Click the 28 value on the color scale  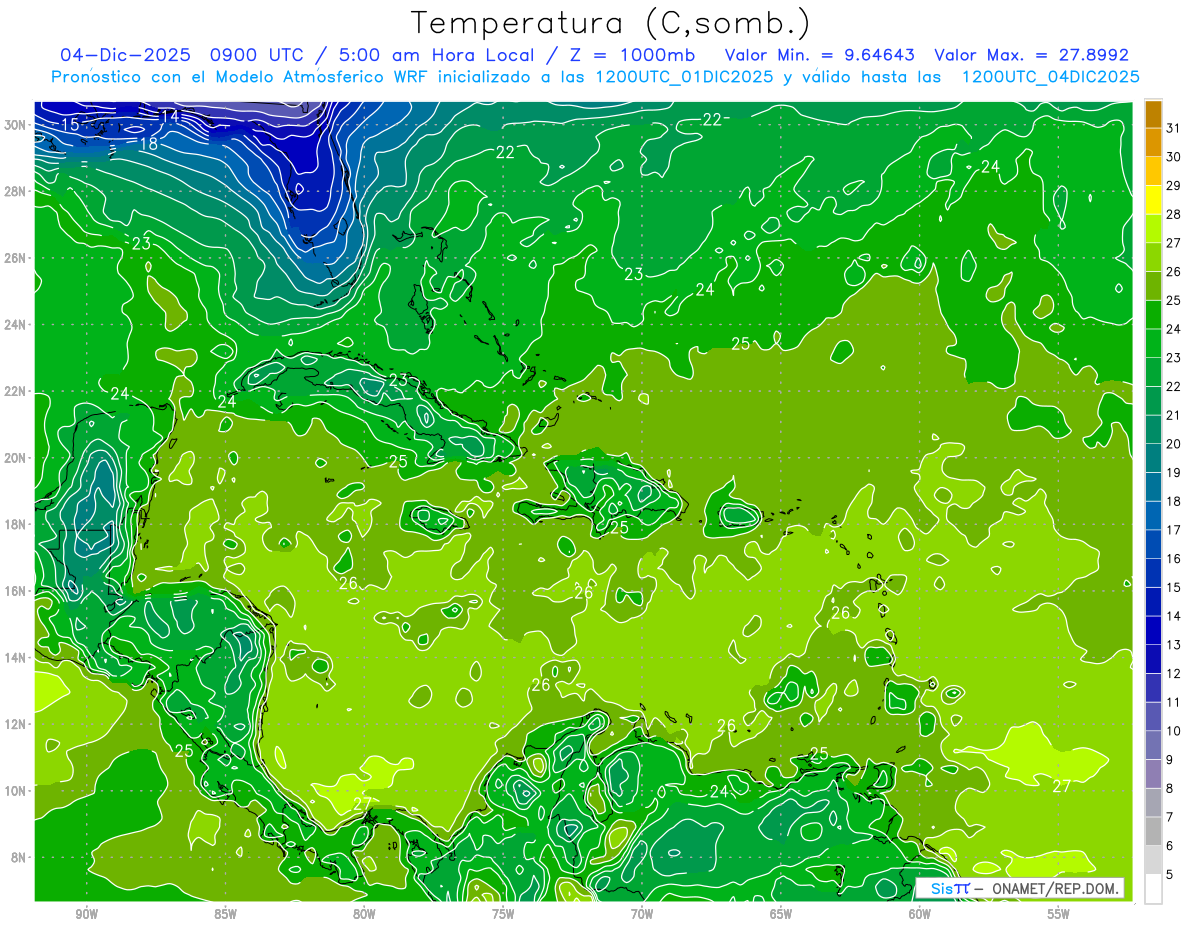pos(1174,214)
